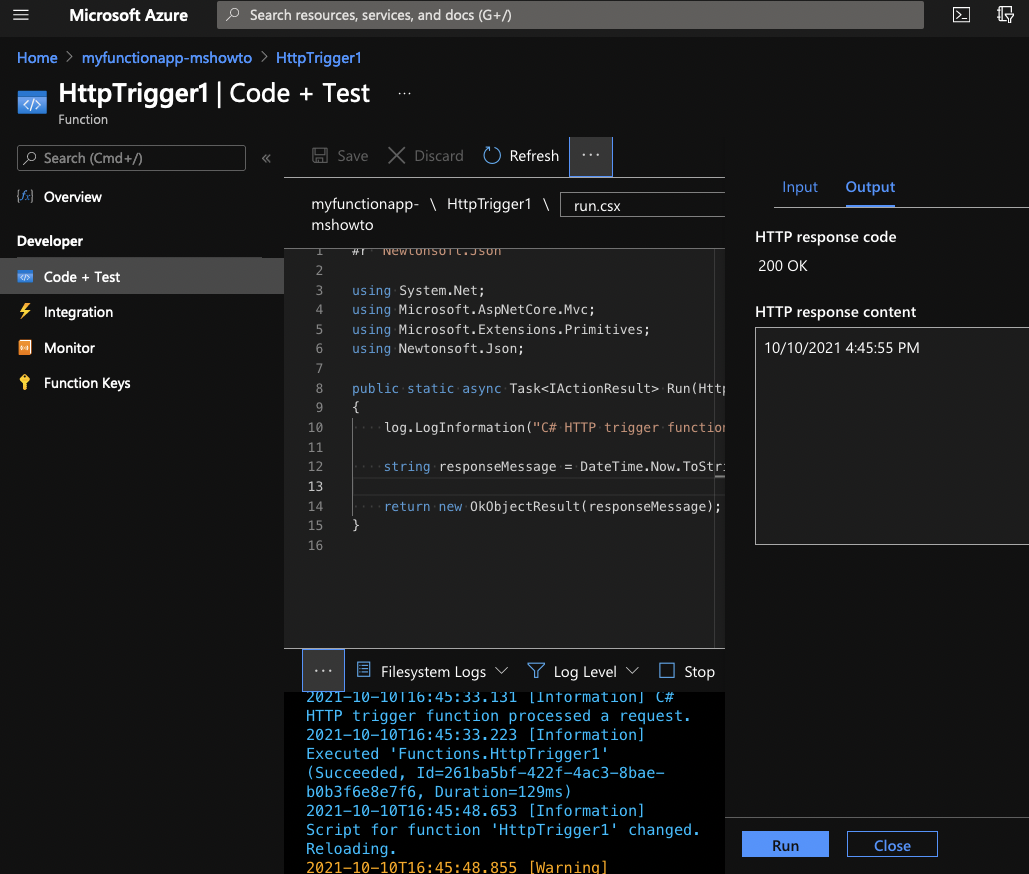Viewport: 1029px width, 874px height.
Task: Click the Refresh circular arrow icon
Action: (492, 156)
